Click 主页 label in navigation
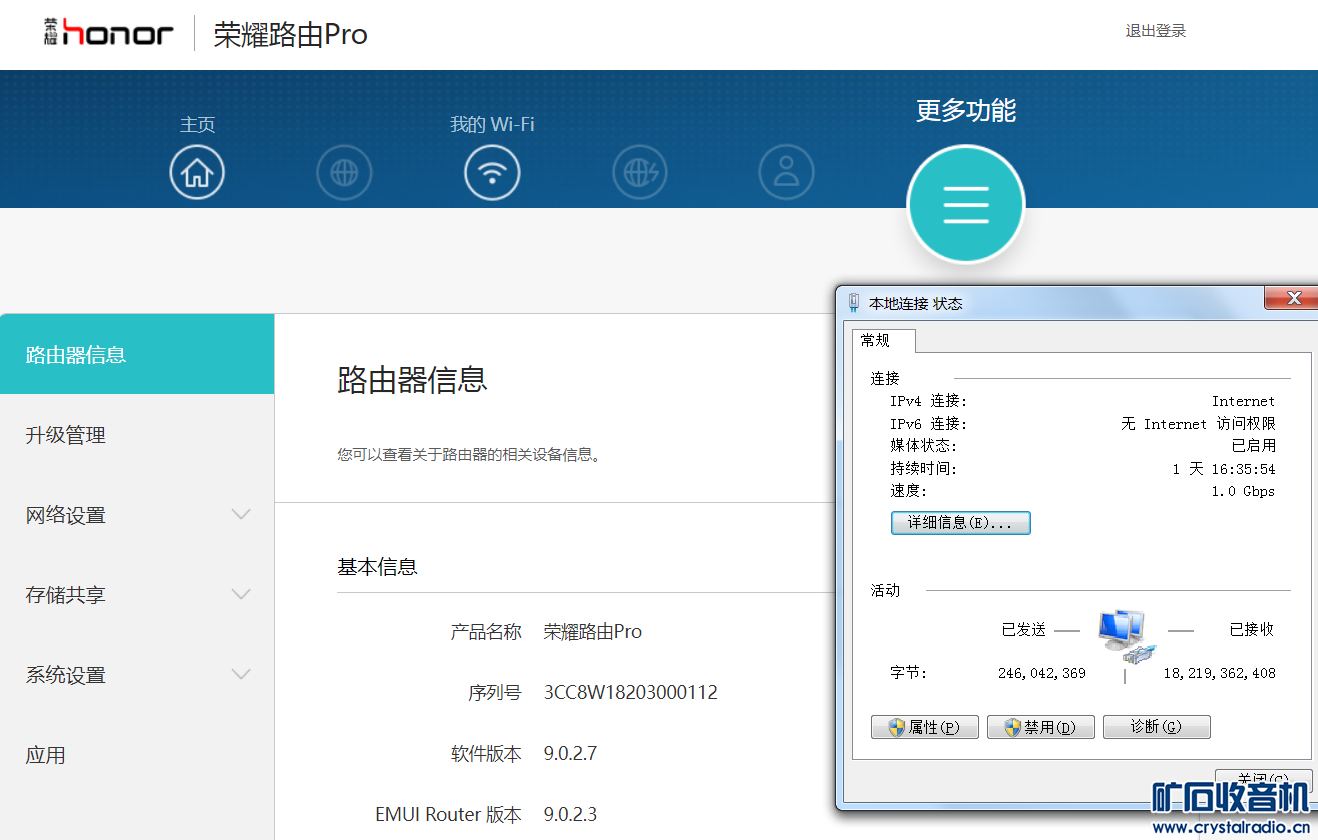 [x=197, y=124]
